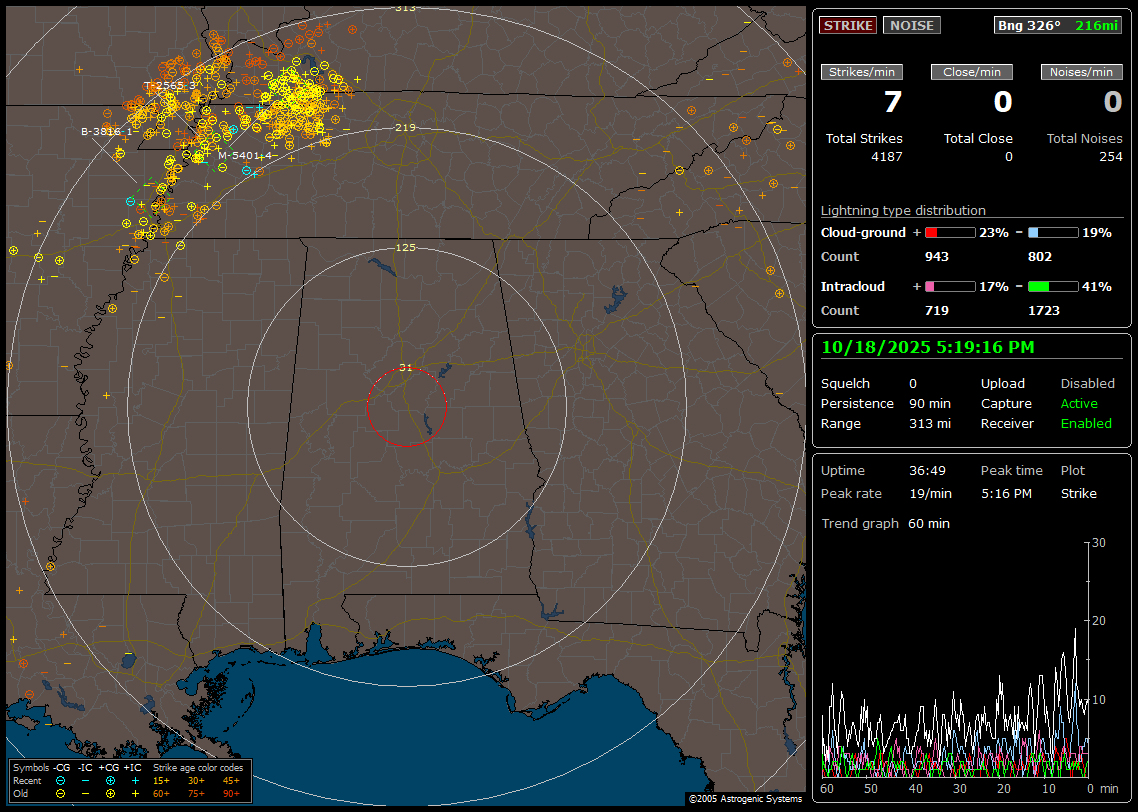Click the 90+ strike age color code

point(231,793)
